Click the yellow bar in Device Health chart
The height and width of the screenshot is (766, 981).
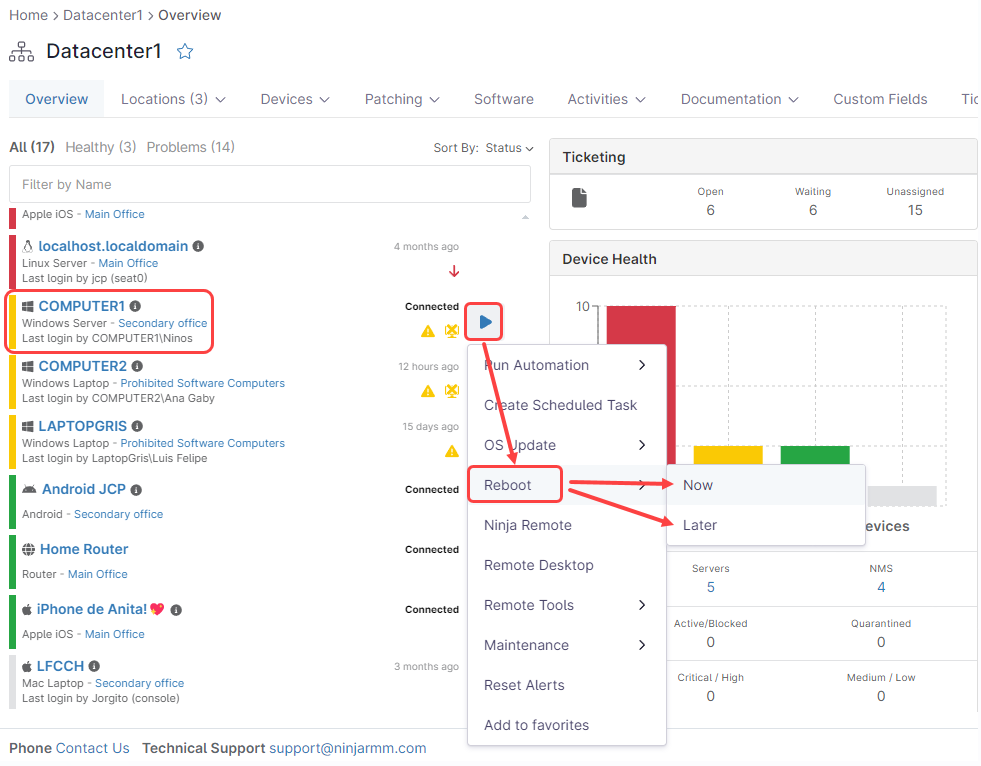pos(728,454)
